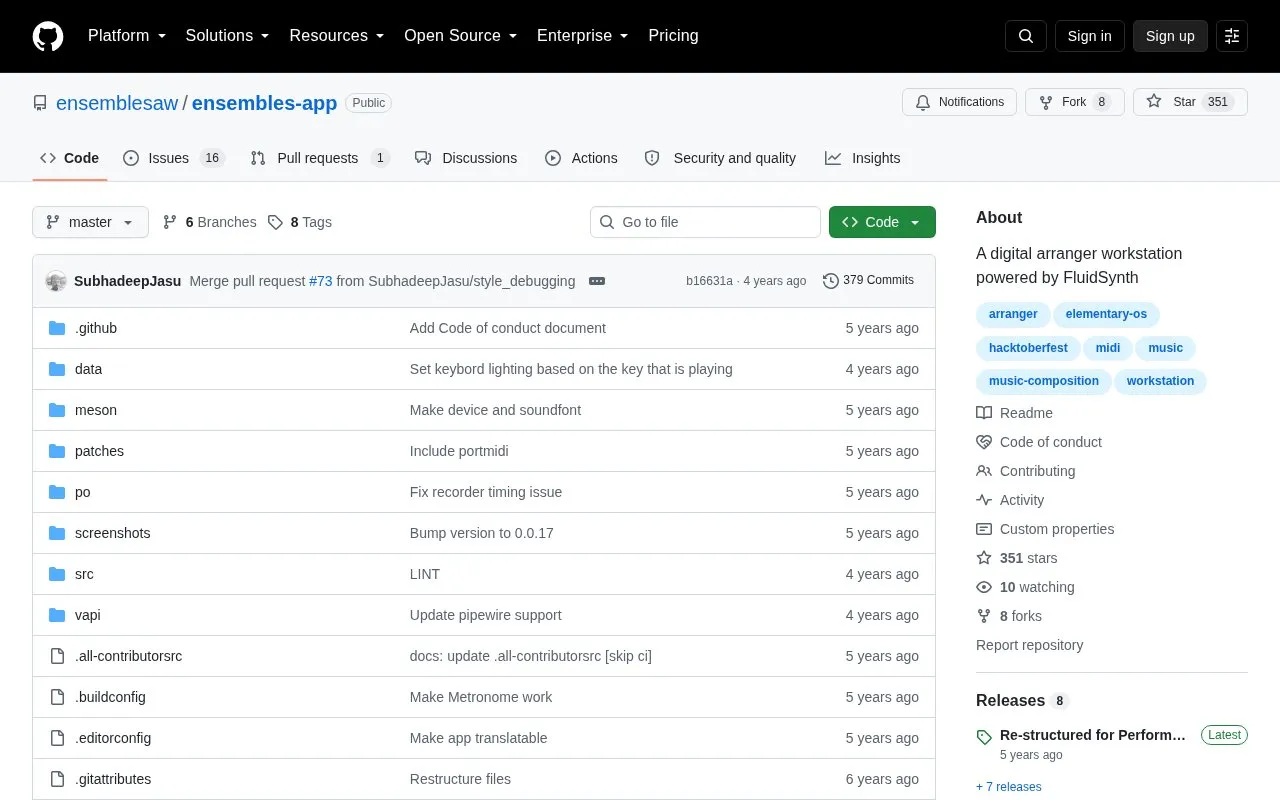Open the Actions tab
The height and width of the screenshot is (800, 1280).
tap(581, 158)
